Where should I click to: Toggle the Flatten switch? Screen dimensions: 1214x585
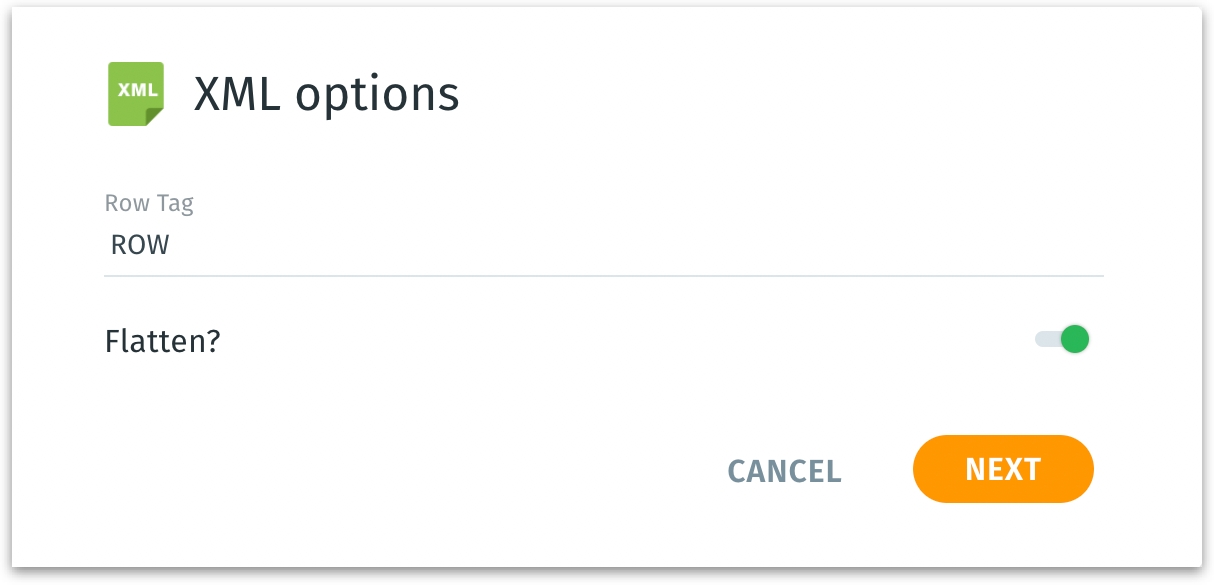tap(1062, 340)
